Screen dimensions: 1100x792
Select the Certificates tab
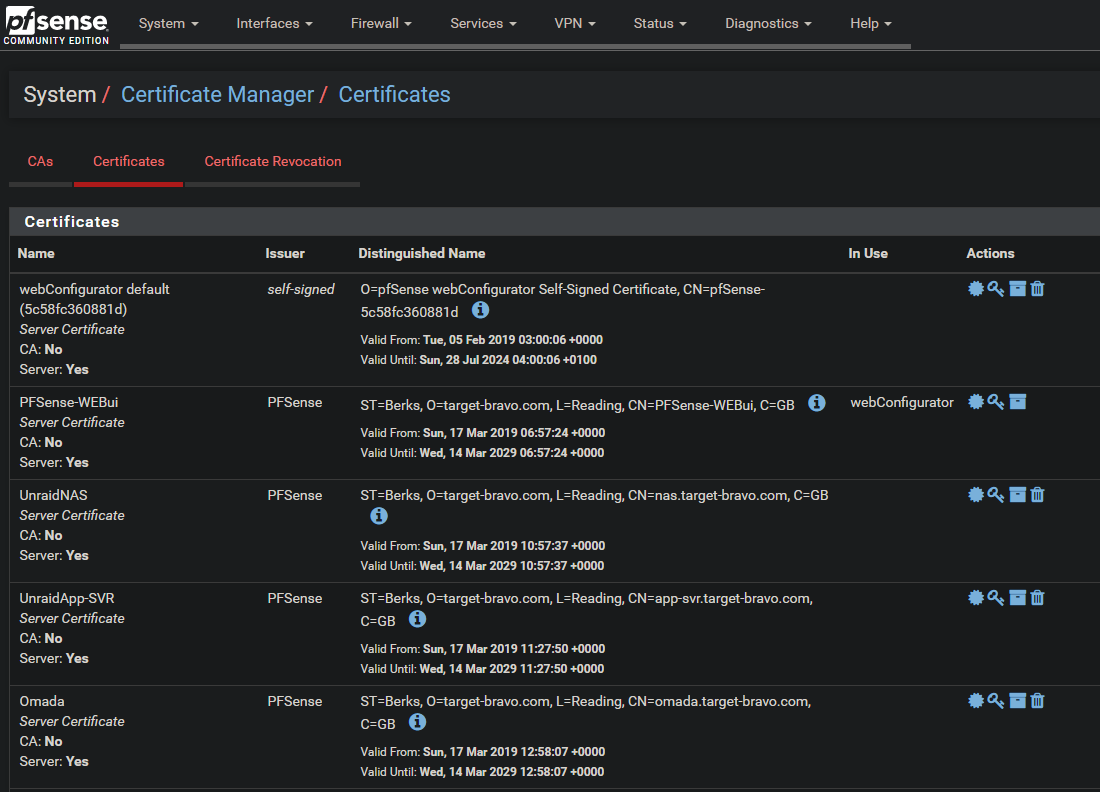[128, 161]
